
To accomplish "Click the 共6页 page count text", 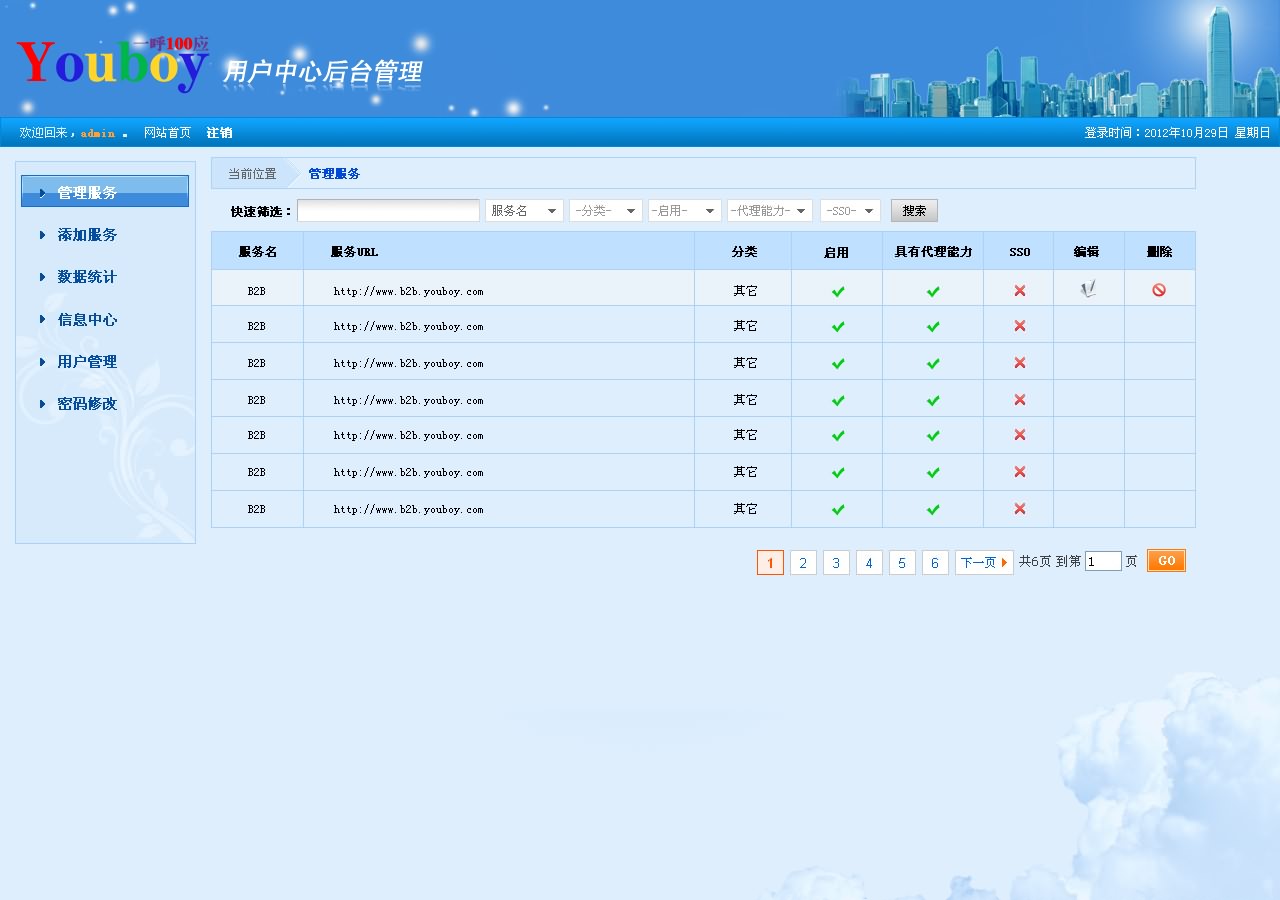I will tap(1035, 562).
